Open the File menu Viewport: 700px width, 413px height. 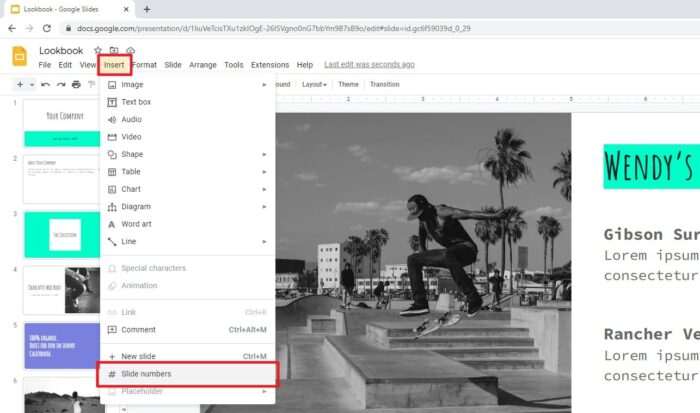(x=45, y=65)
